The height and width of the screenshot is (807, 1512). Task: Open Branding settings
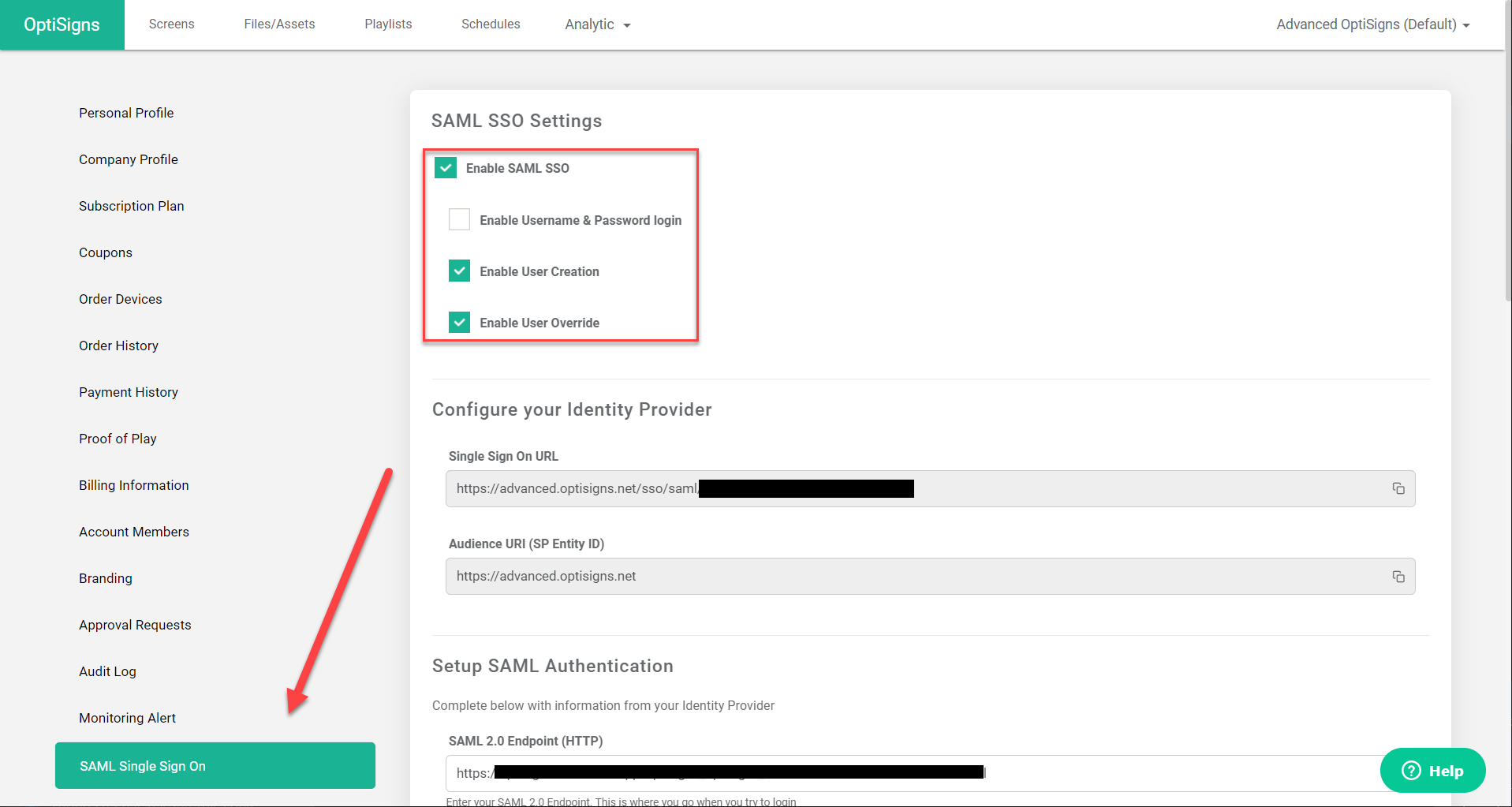(x=106, y=578)
